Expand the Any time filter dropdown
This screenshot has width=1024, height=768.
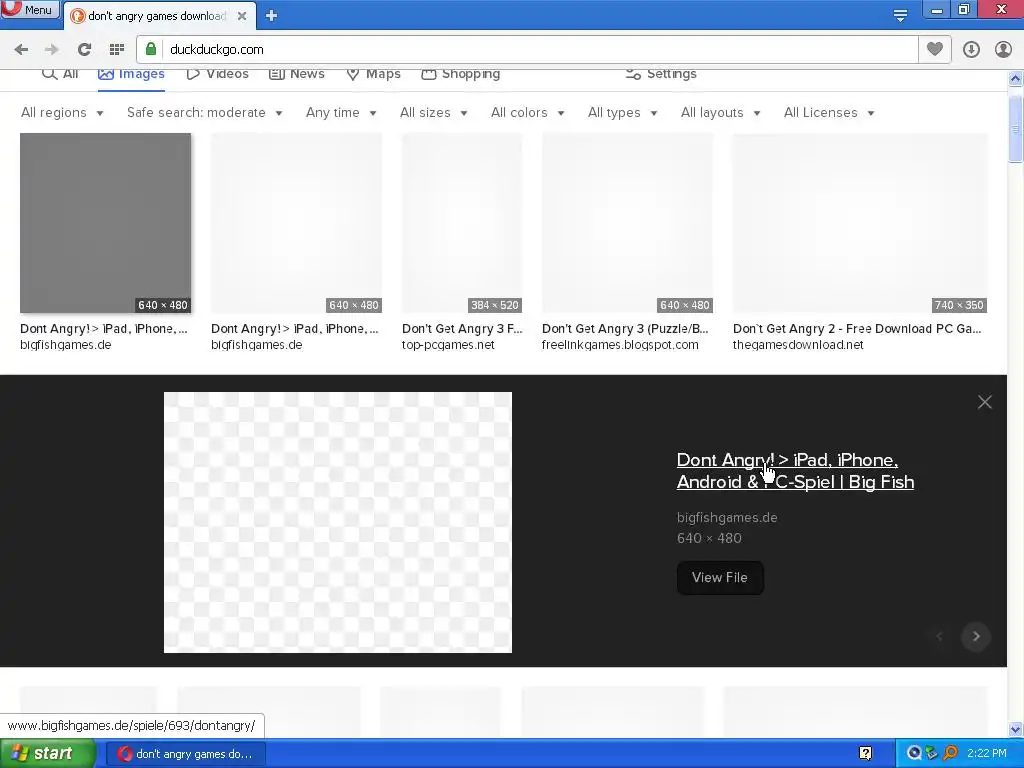pyautogui.click(x=341, y=113)
